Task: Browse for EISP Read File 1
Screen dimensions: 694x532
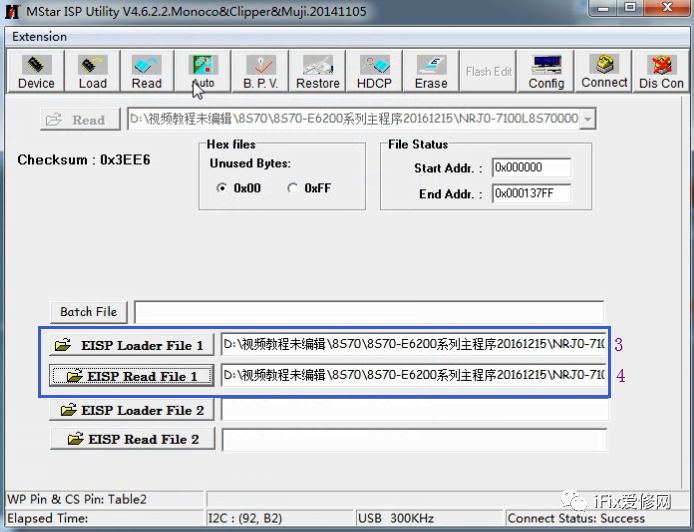Action: (x=131, y=376)
